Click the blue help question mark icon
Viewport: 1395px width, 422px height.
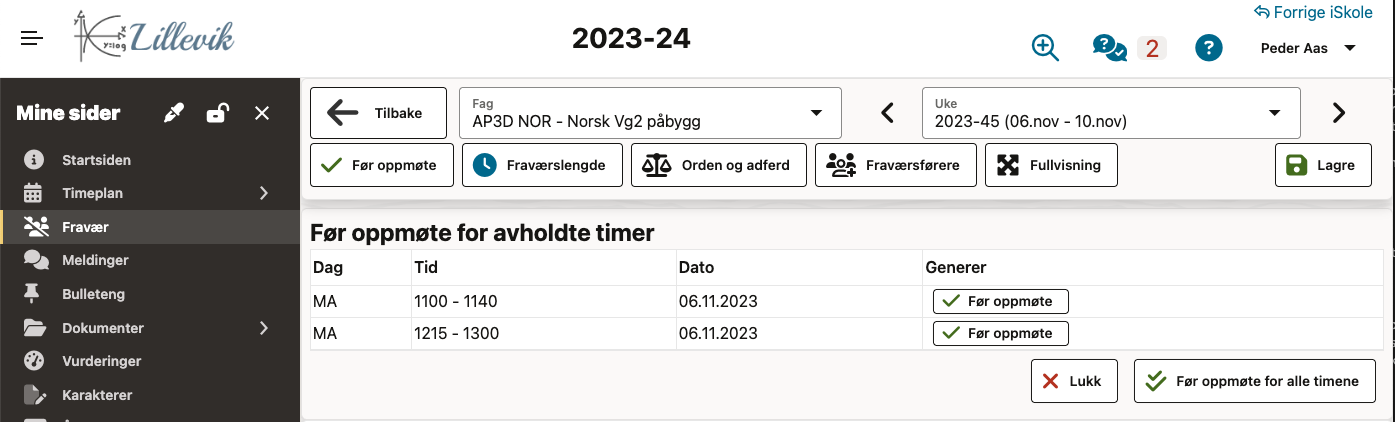tap(1209, 47)
